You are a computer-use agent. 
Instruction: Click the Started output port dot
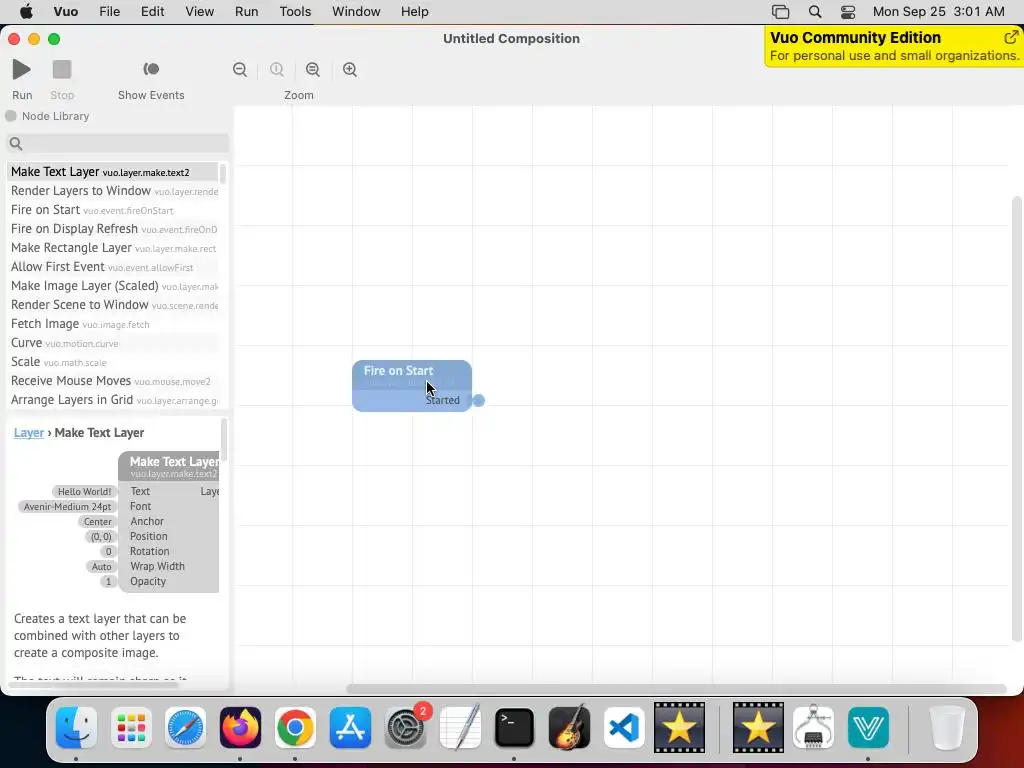click(x=479, y=400)
